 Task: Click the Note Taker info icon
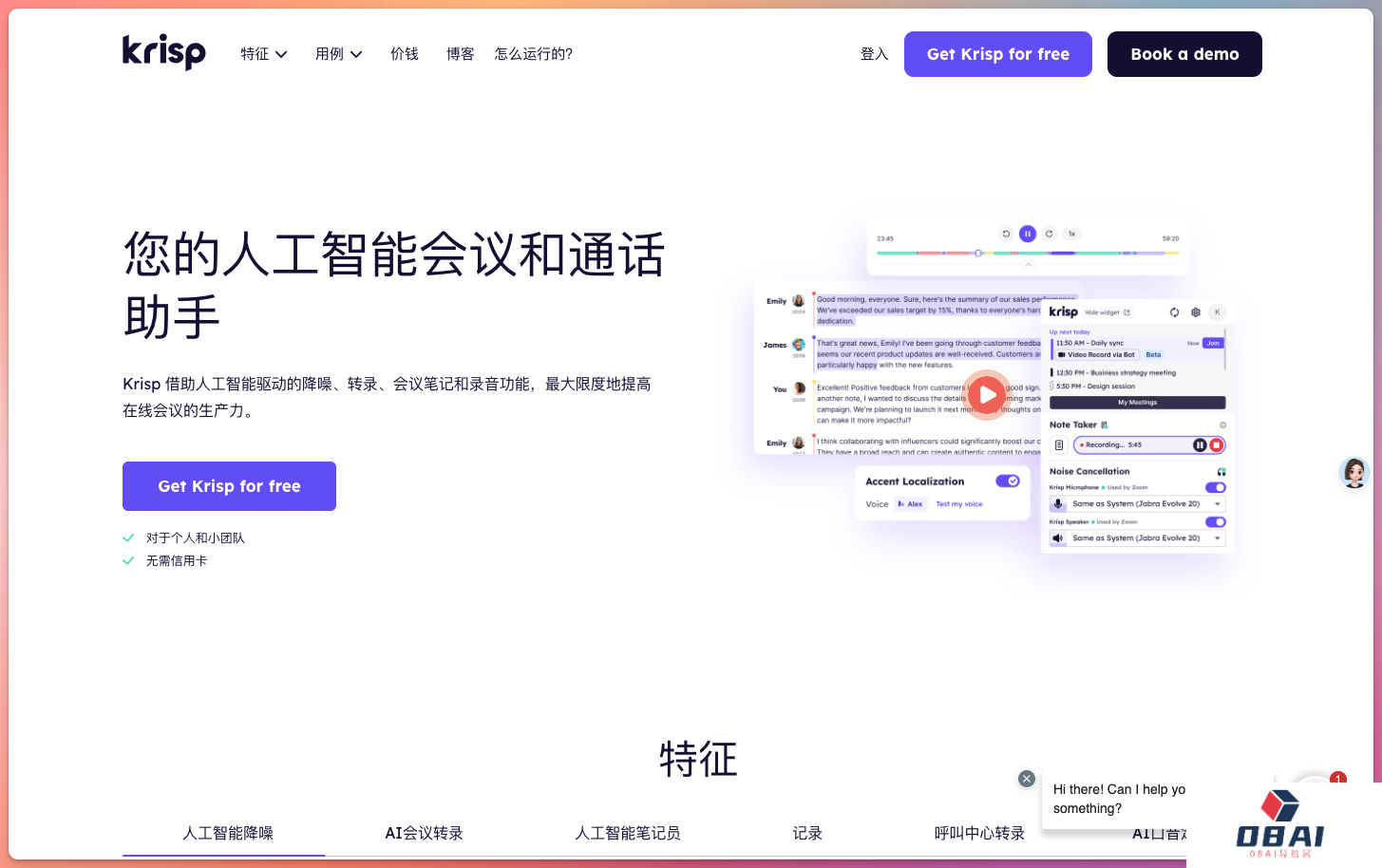click(1222, 425)
